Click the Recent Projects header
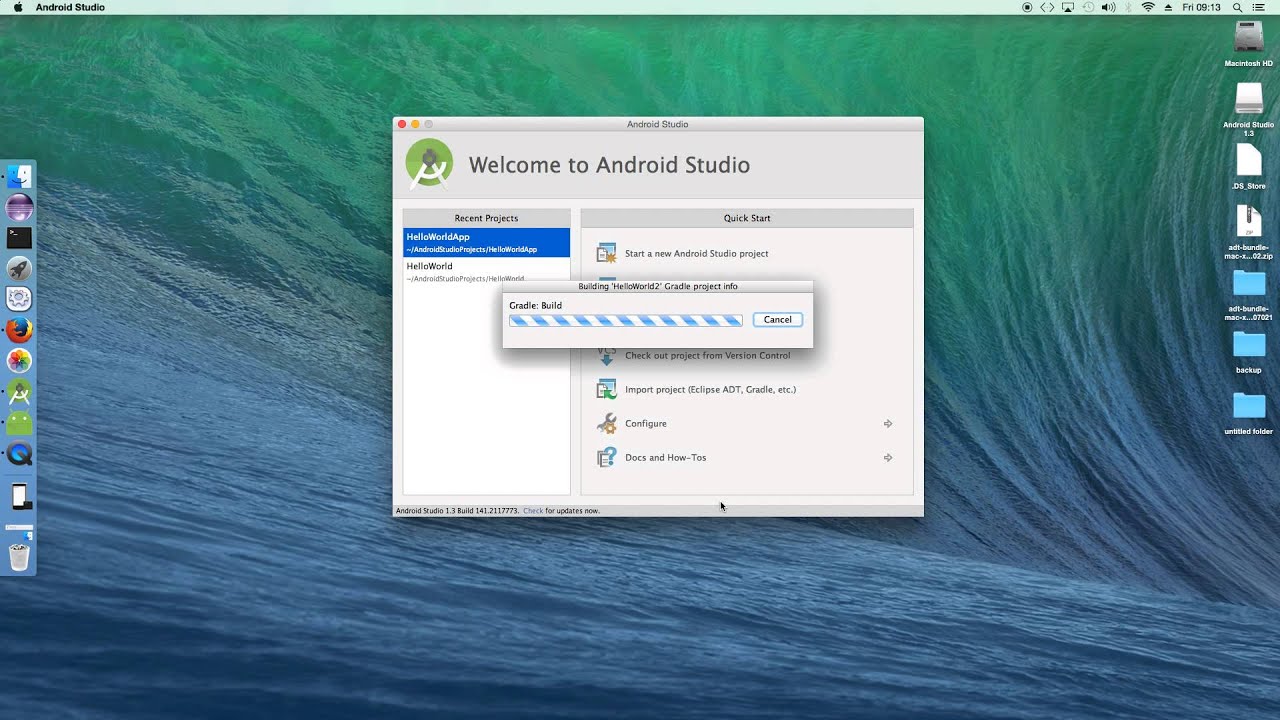1280x720 pixels. 486,218
